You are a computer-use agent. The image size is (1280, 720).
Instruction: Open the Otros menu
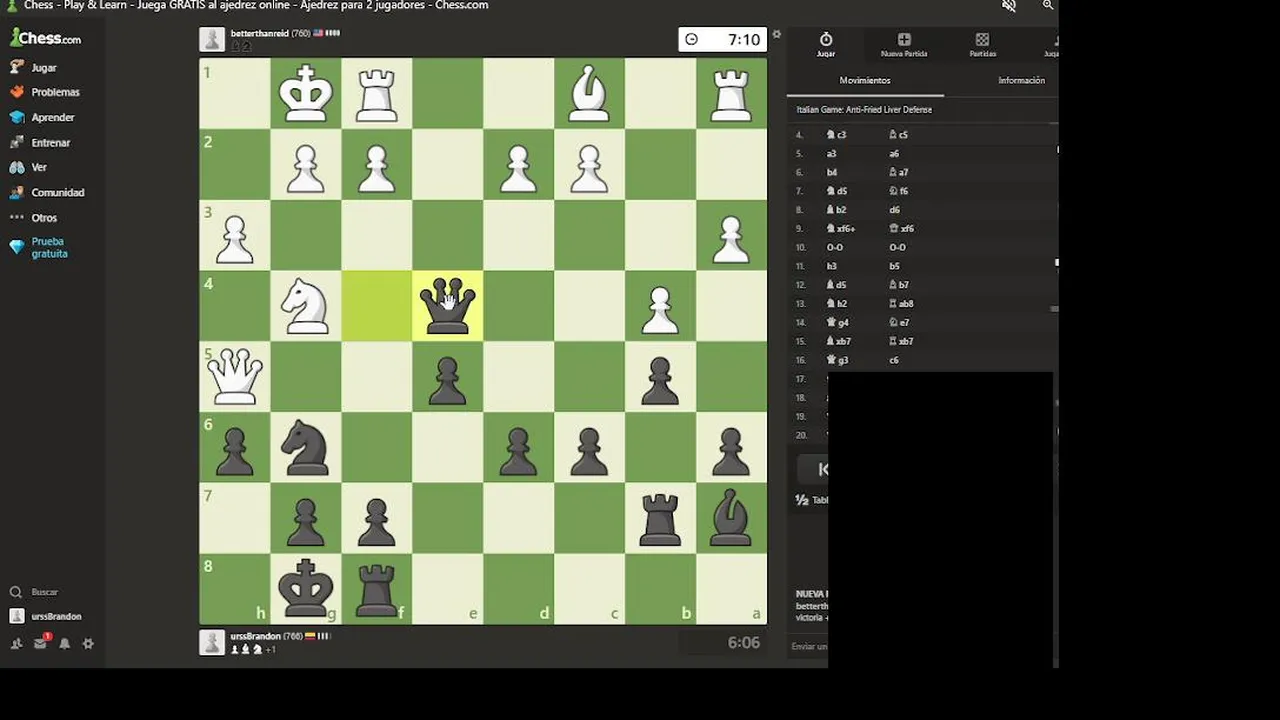(x=34, y=217)
